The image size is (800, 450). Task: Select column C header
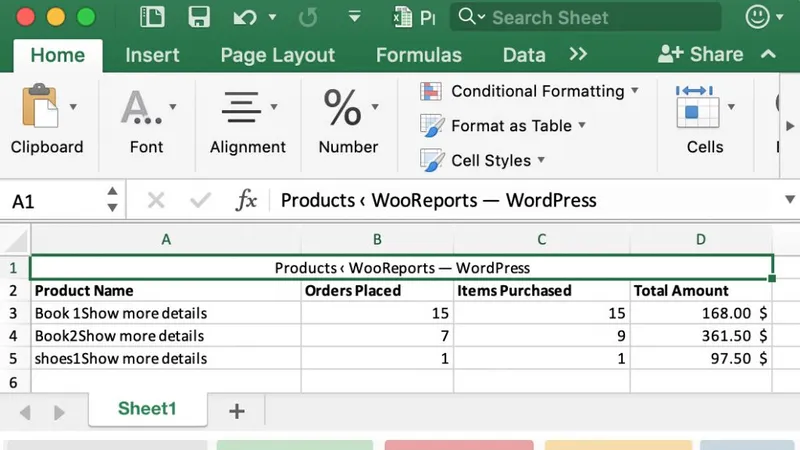tap(541, 239)
